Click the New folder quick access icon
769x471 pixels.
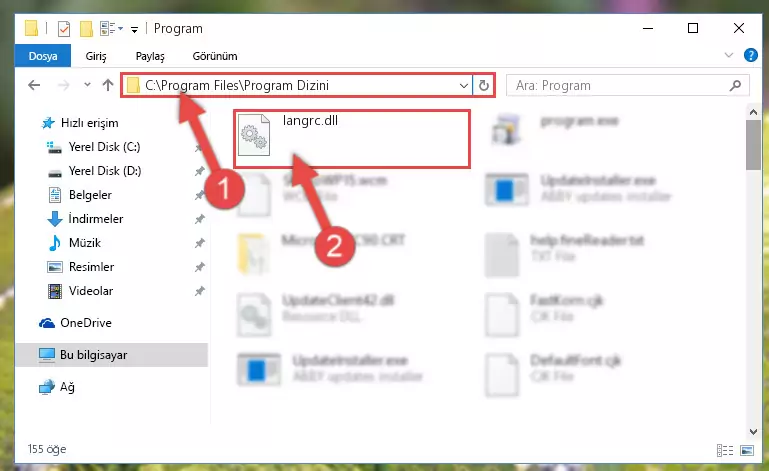(86, 29)
